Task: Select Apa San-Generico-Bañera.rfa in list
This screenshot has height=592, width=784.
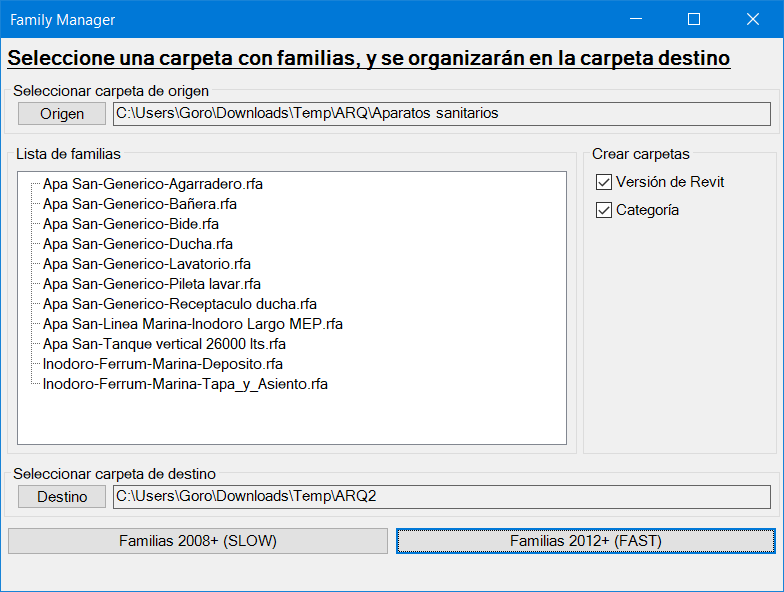Action: click(140, 204)
